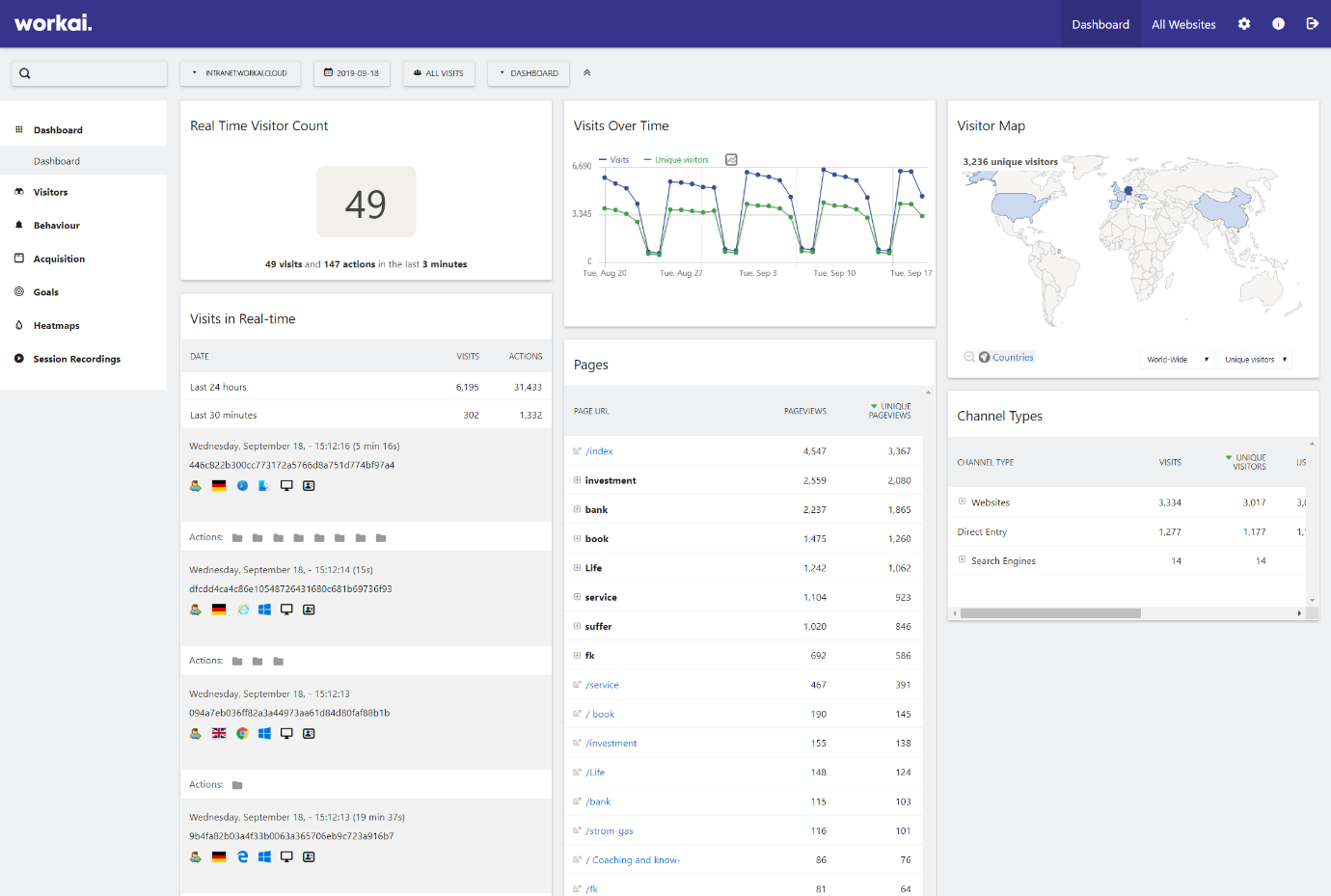
Task: Open the /service page link
Action: 602,685
